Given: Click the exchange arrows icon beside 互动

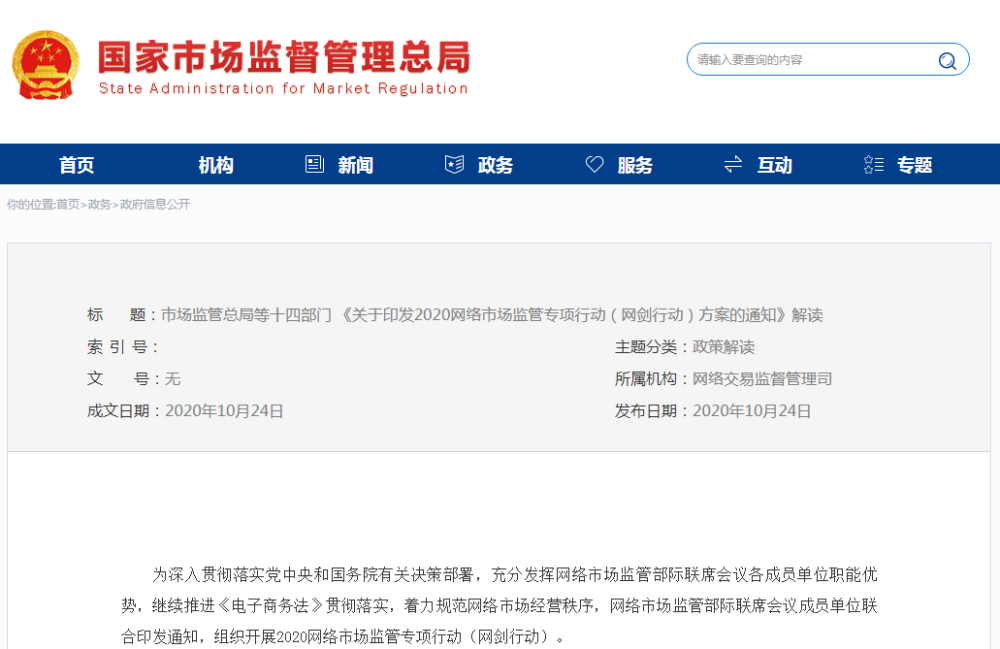Looking at the screenshot, I should 733,165.
